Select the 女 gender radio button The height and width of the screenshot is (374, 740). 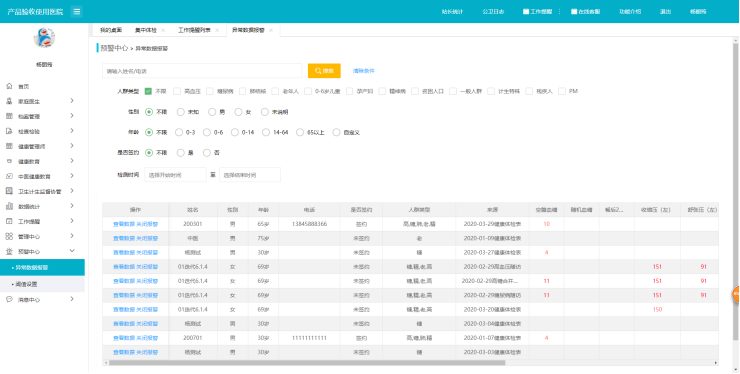[x=238, y=112]
